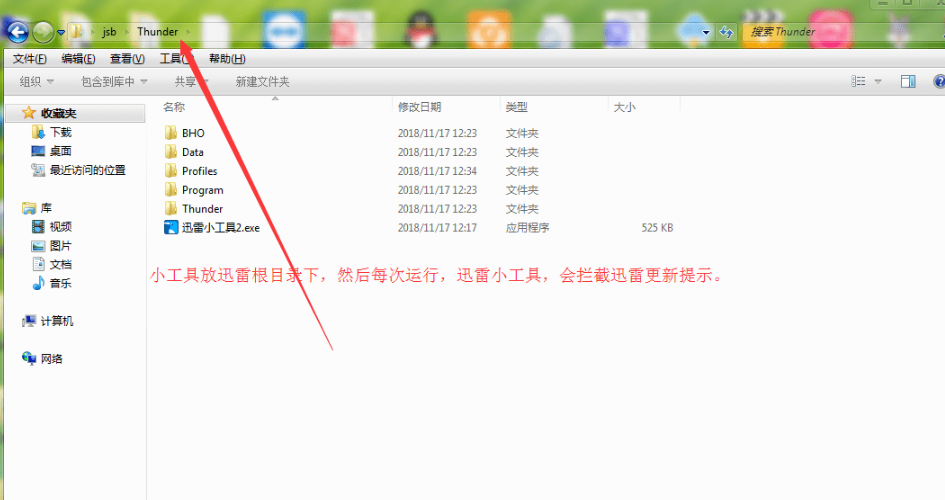
Task: Refresh the folder view
Action: tap(726, 33)
